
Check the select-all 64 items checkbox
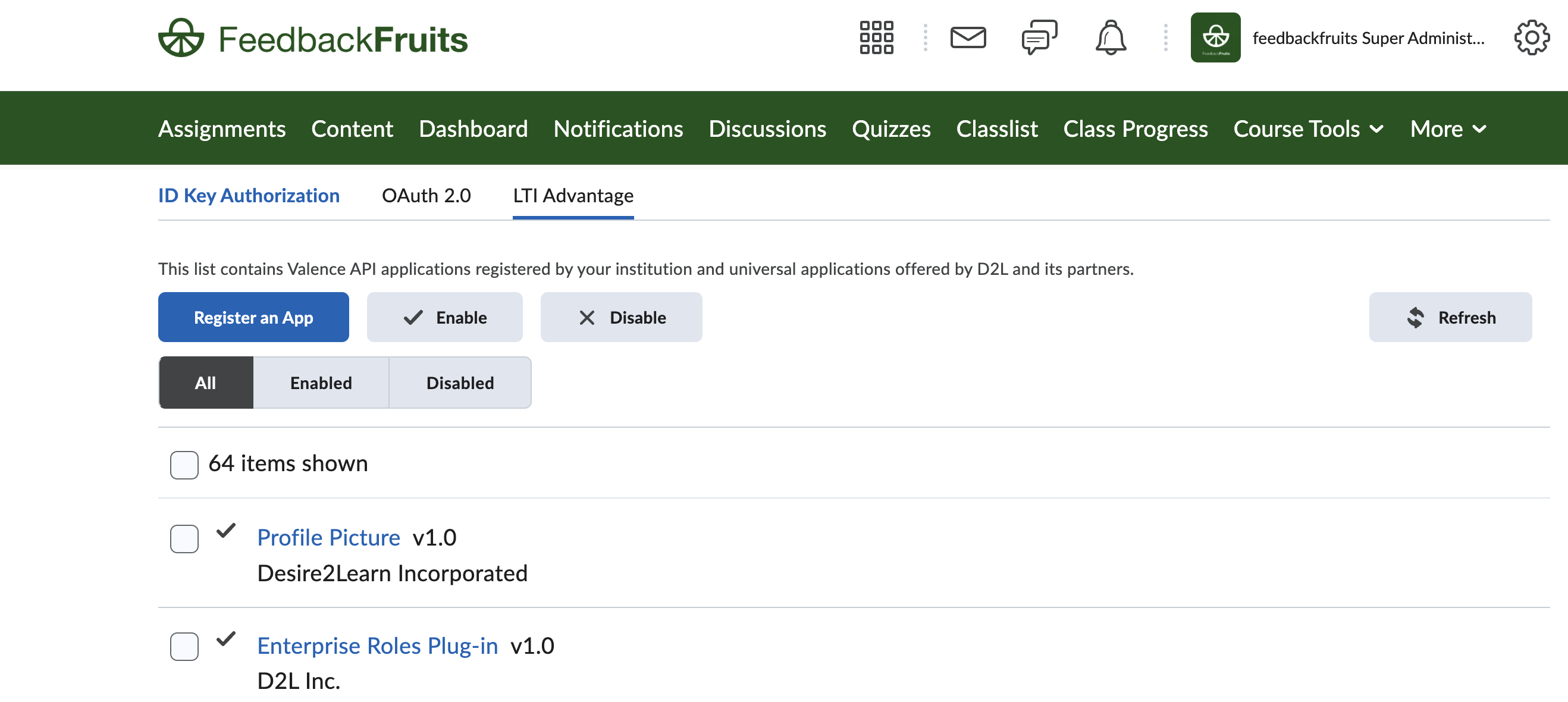(x=184, y=465)
